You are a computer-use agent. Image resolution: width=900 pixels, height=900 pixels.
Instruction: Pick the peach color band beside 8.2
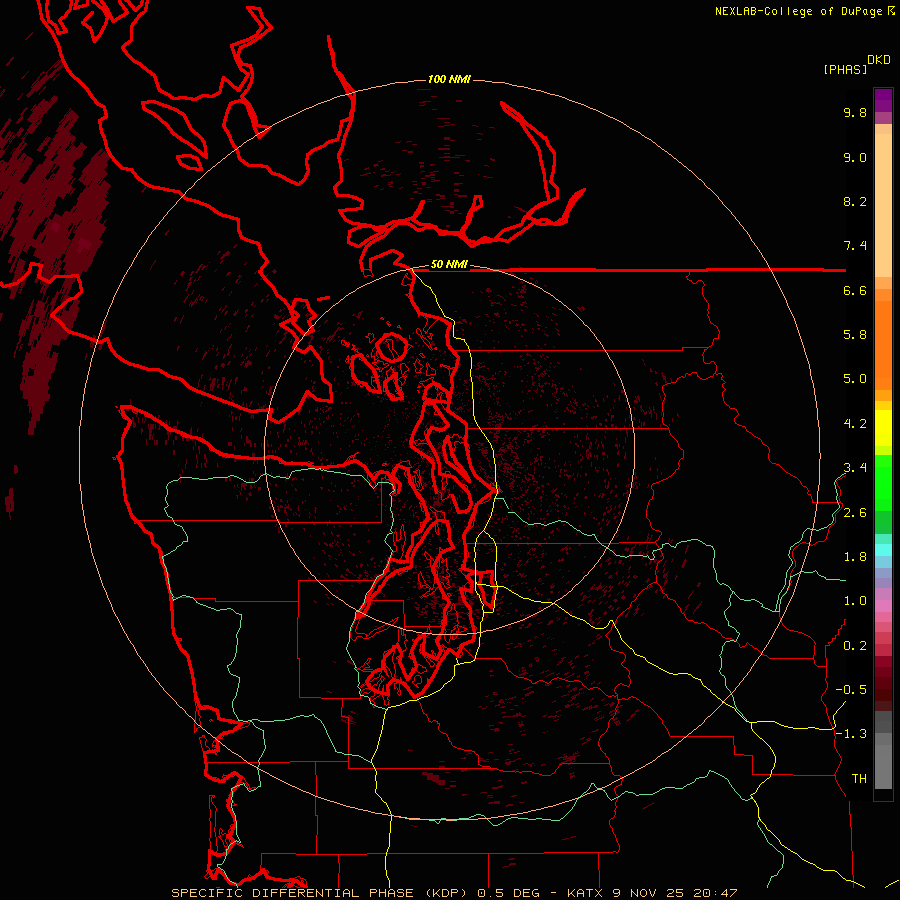pos(883,205)
